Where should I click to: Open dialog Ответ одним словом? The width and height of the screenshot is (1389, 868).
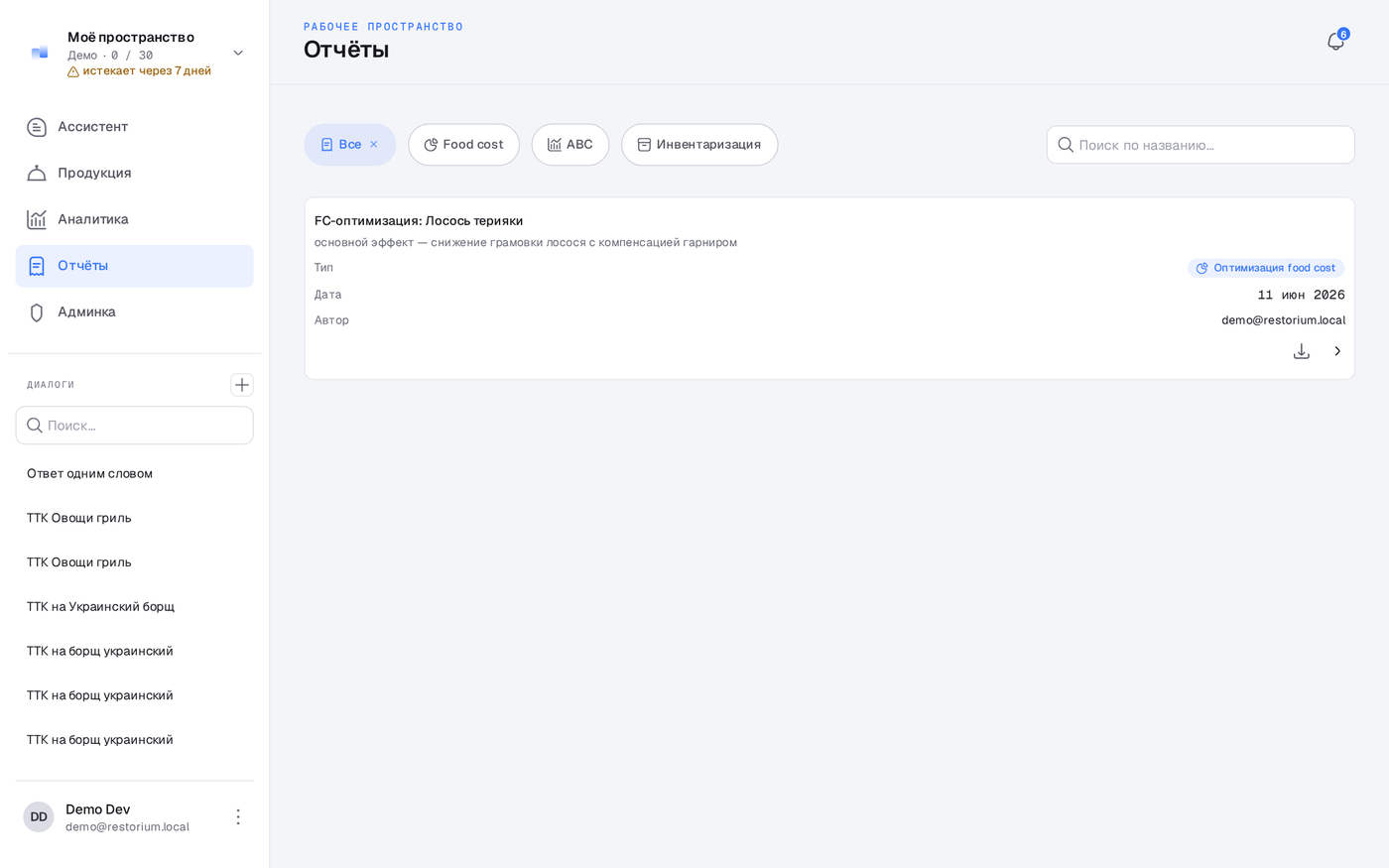click(x=89, y=473)
